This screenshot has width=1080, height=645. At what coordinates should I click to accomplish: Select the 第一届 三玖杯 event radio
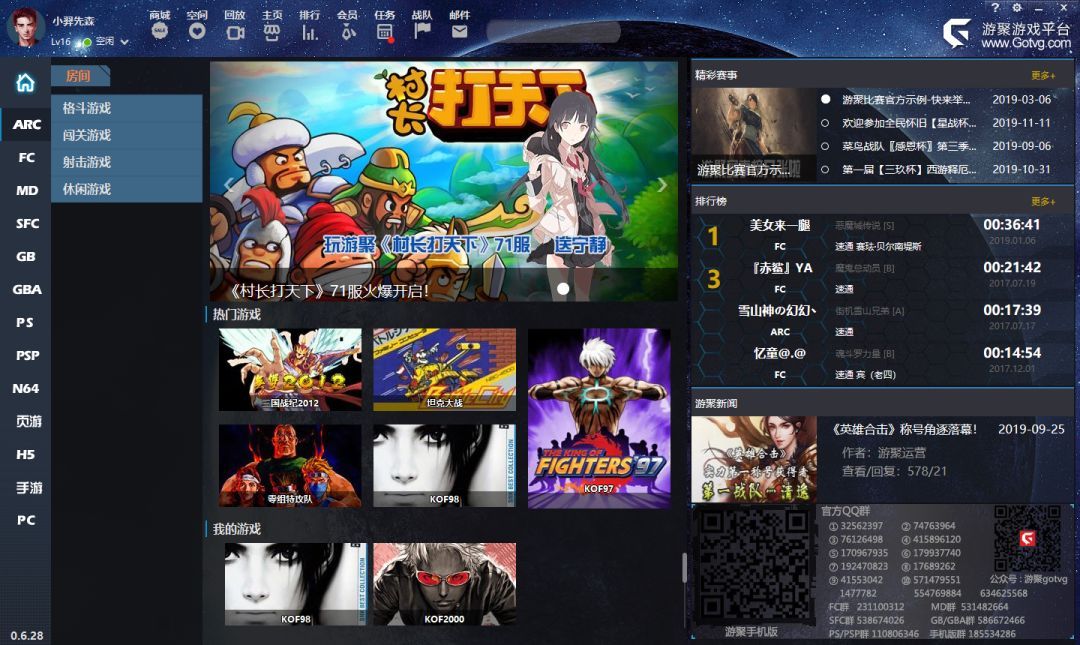[x=825, y=169]
